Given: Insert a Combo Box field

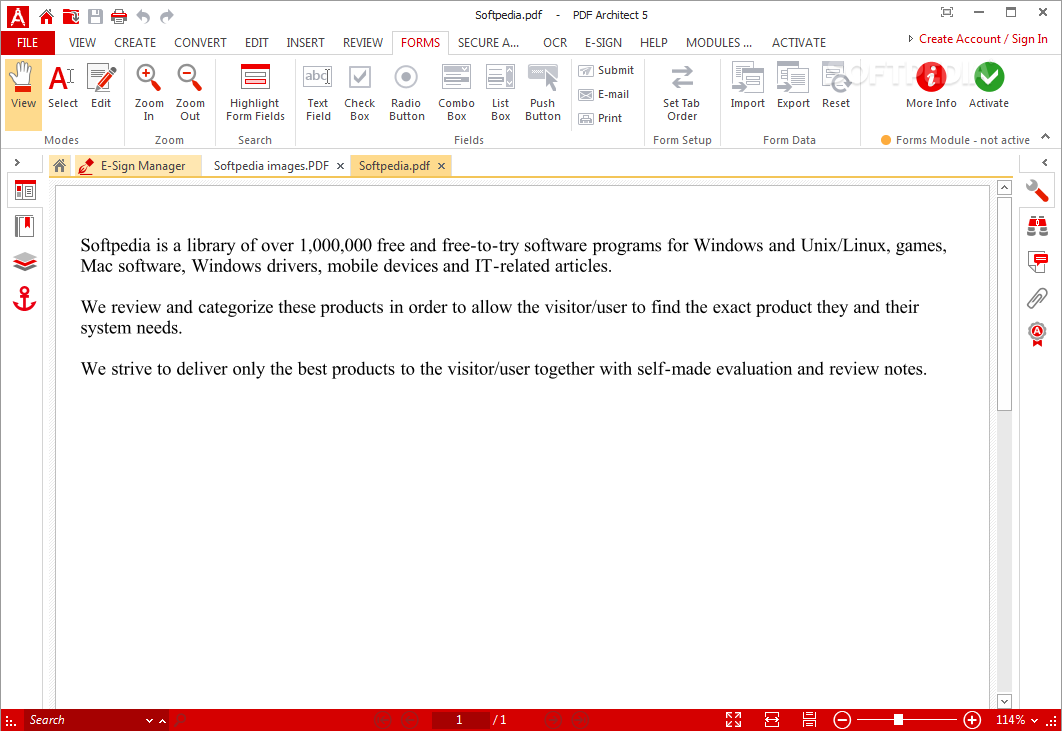Looking at the screenshot, I should point(456,92).
